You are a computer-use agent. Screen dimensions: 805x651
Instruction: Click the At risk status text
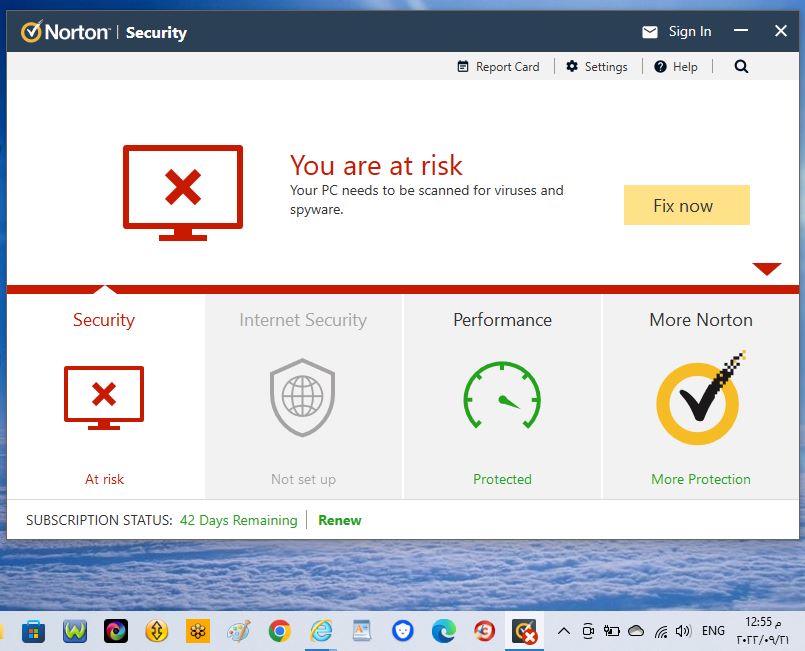click(104, 479)
